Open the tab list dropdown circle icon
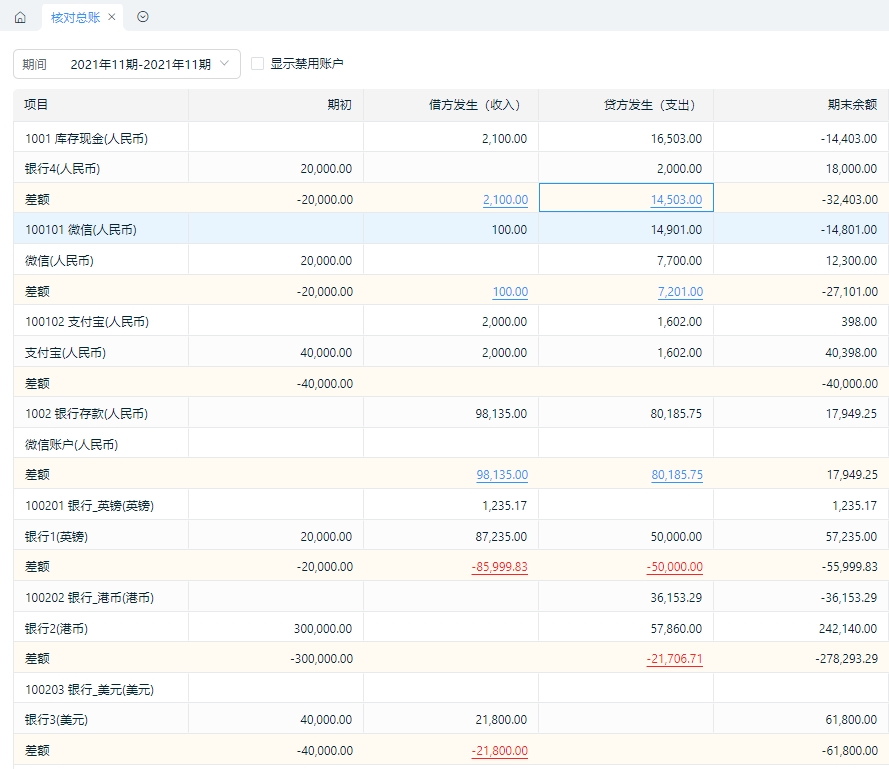The height and width of the screenshot is (769, 889). pos(143,17)
